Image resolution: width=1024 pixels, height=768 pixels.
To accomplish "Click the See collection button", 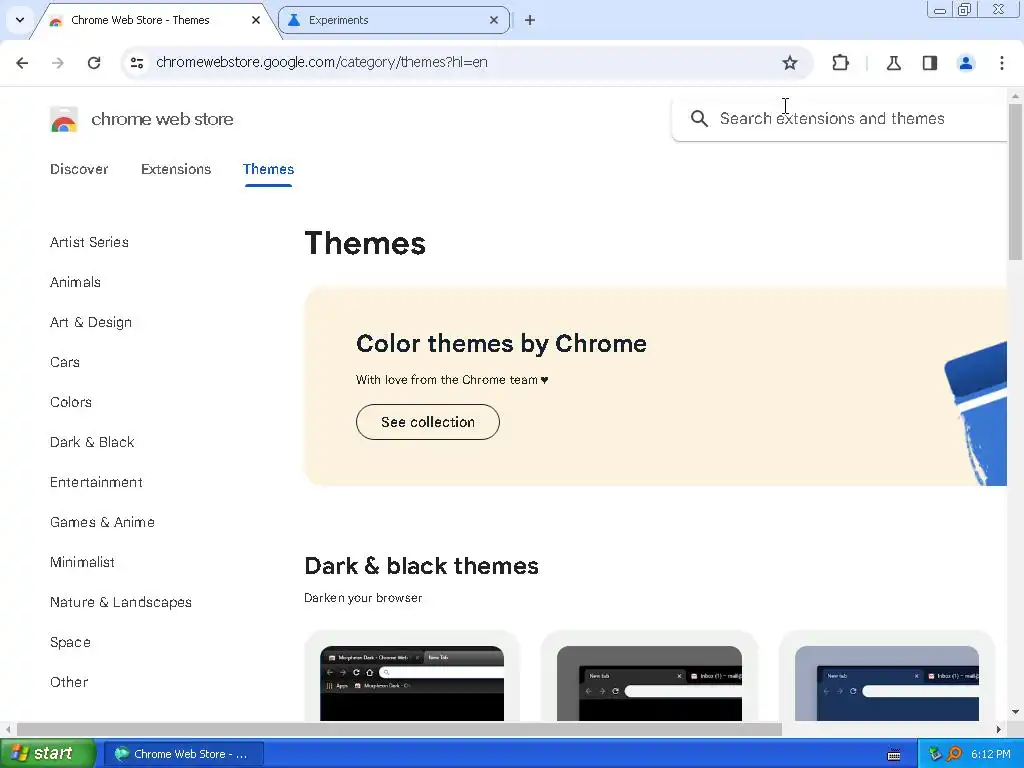I will click(428, 422).
